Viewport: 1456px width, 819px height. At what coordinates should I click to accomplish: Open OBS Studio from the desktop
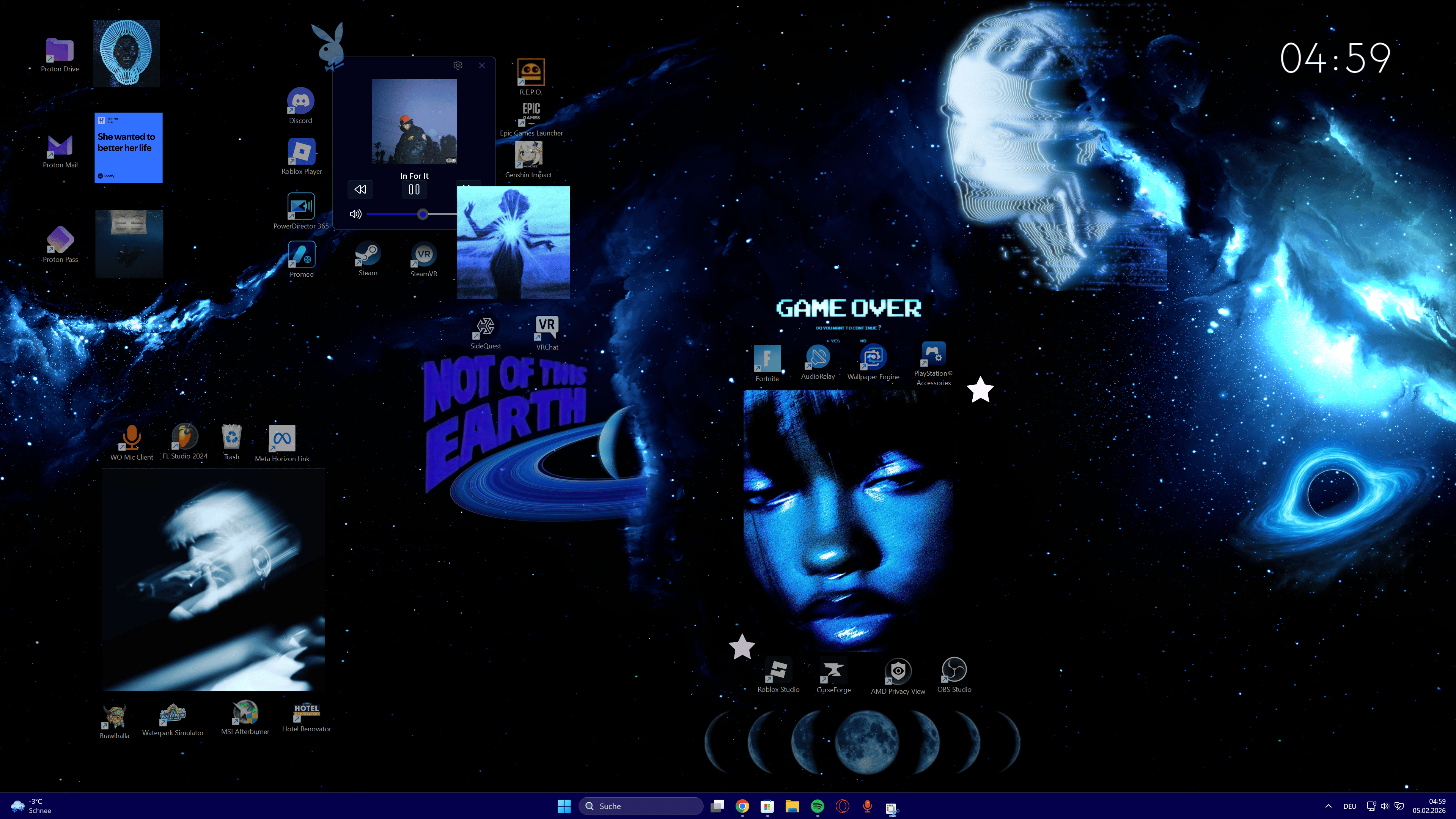[x=954, y=675]
